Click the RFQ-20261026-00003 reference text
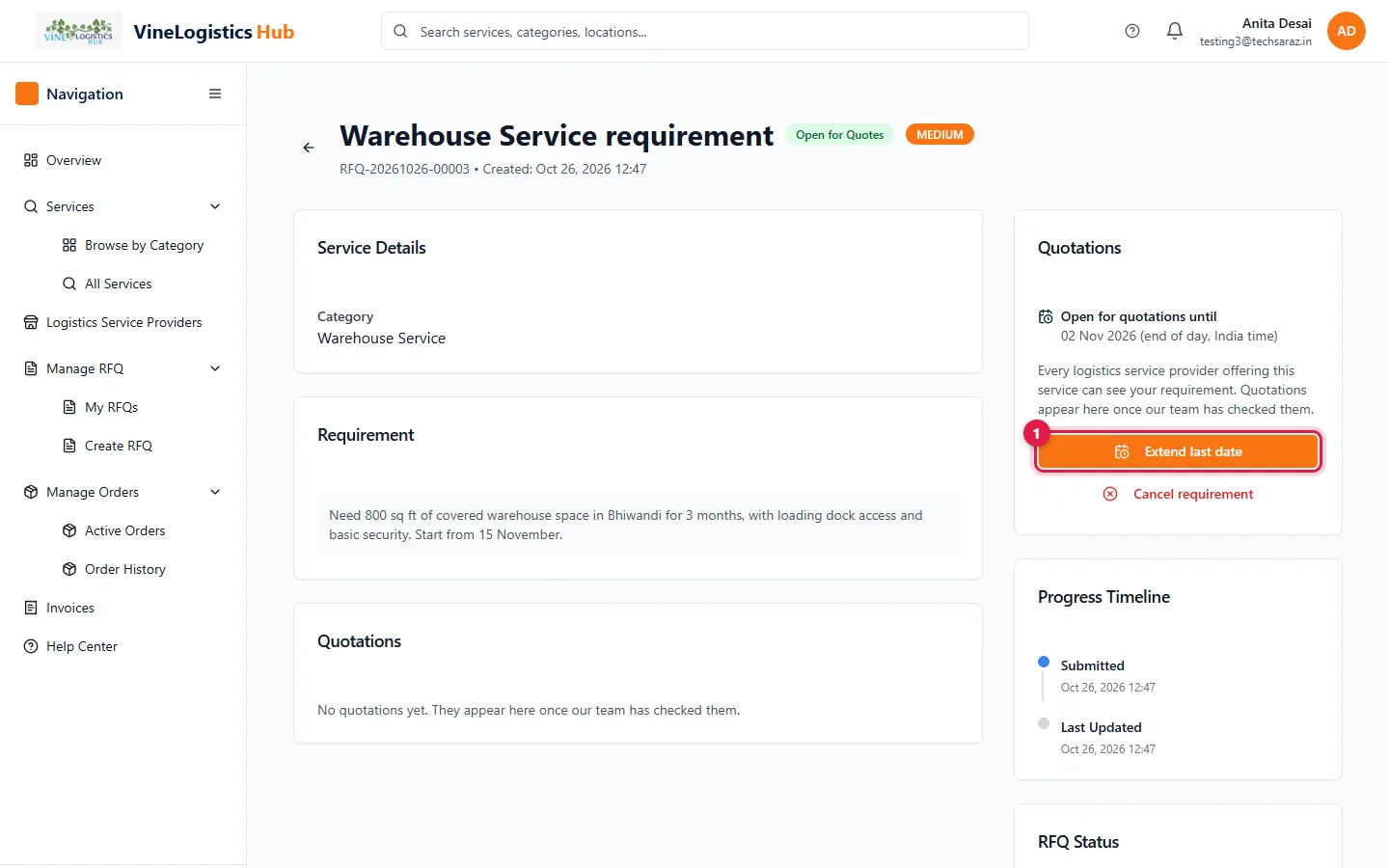 (x=404, y=169)
